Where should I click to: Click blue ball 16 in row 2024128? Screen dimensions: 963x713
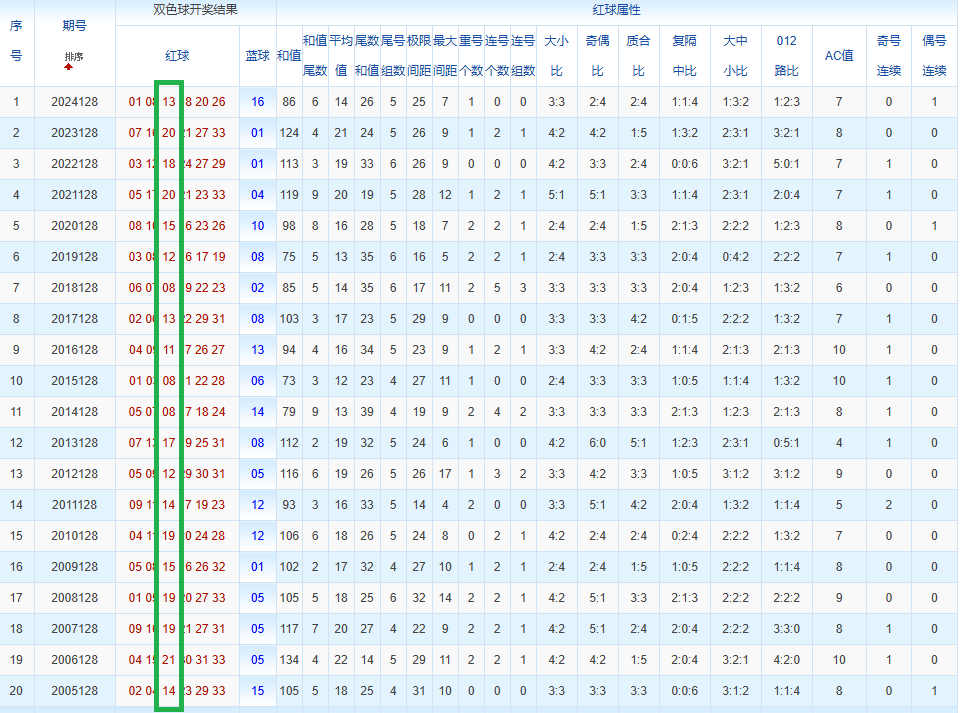click(257, 102)
